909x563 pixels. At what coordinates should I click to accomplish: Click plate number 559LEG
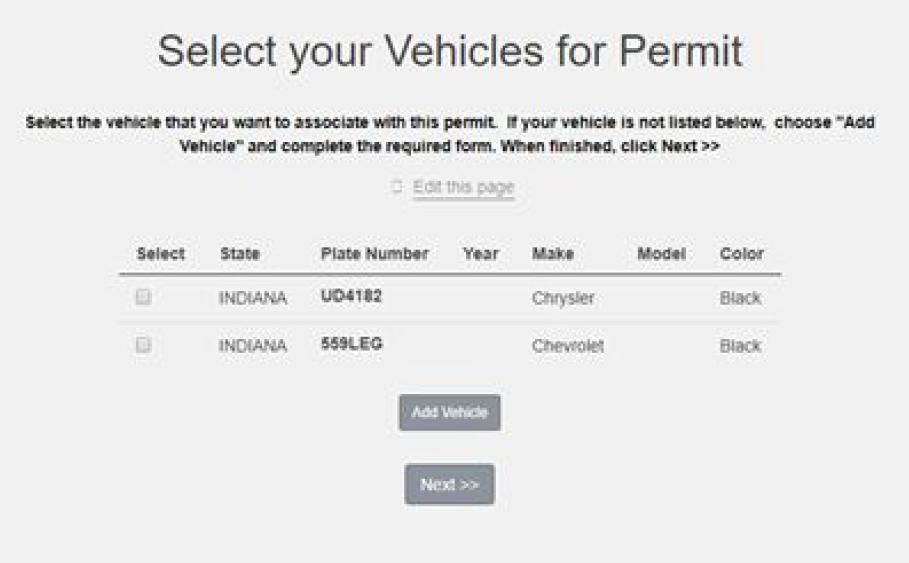[351, 343]
